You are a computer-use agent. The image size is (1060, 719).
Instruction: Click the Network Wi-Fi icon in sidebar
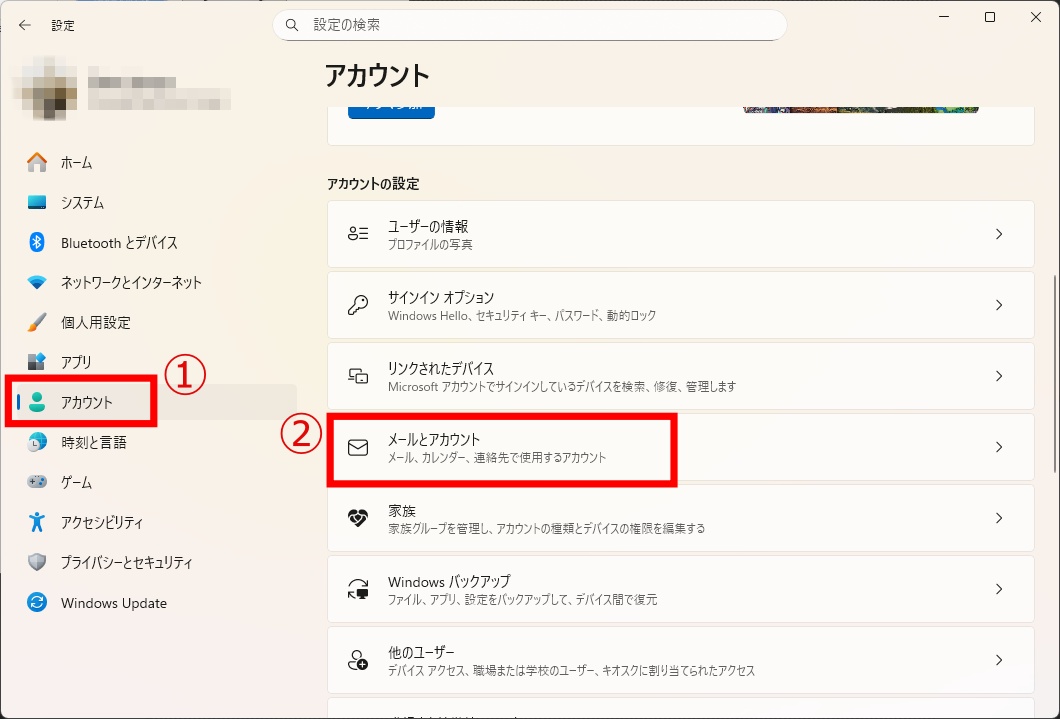pos(37,282)
